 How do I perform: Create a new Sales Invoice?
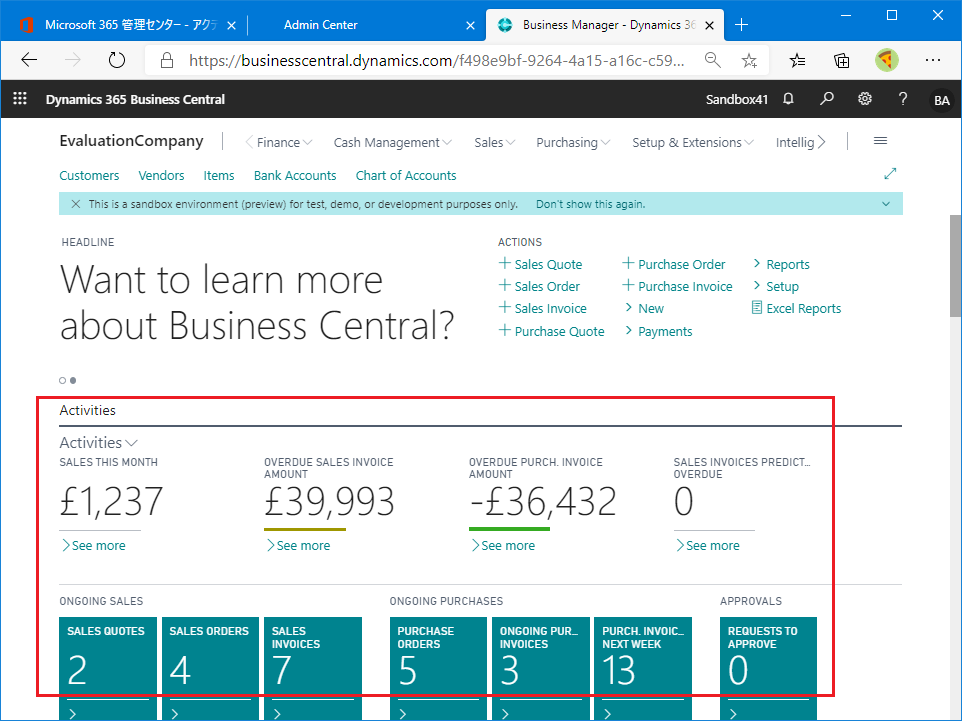(x=542, y=308)
